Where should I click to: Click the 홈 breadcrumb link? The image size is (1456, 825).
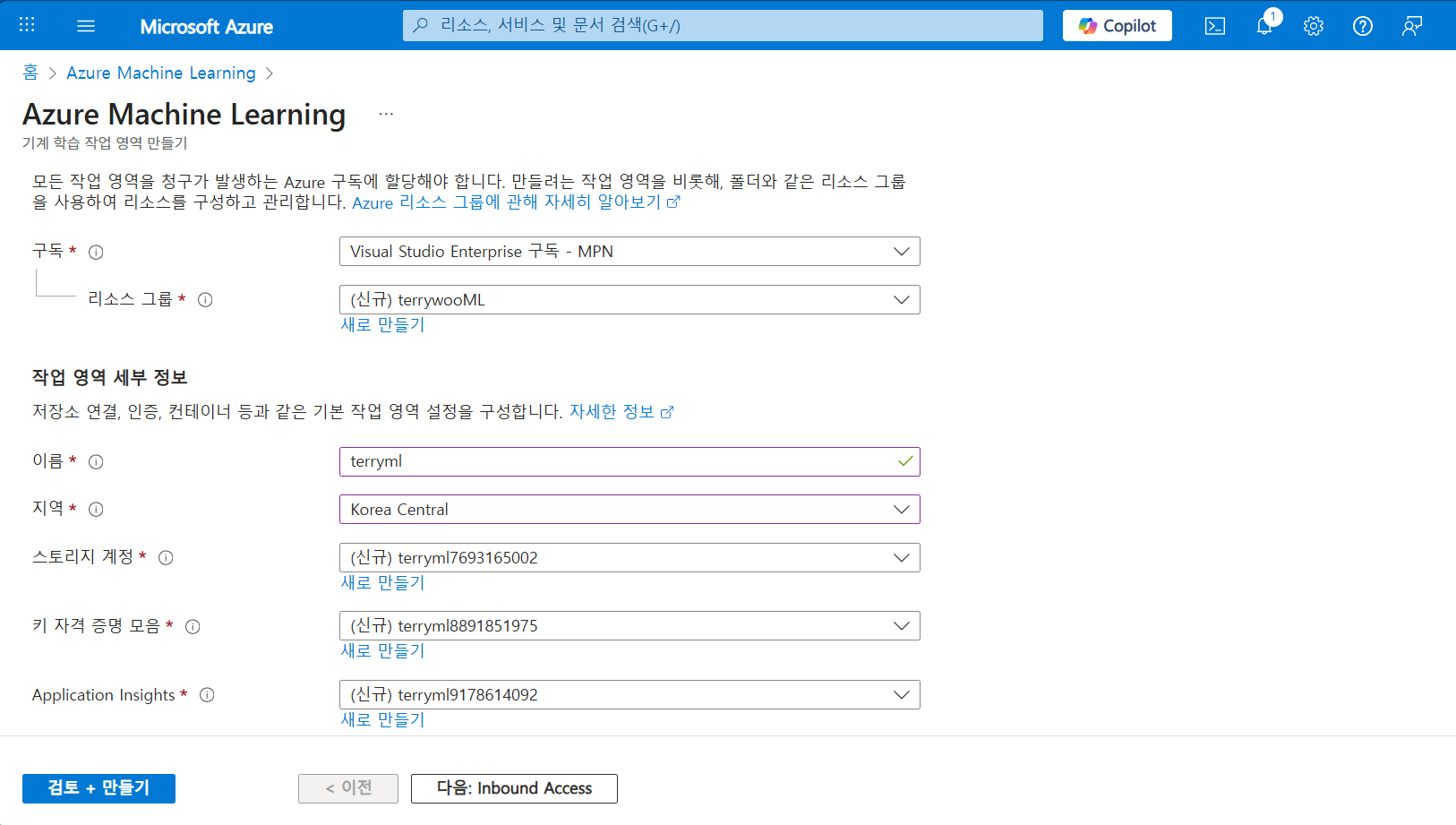tap(30, 73)
